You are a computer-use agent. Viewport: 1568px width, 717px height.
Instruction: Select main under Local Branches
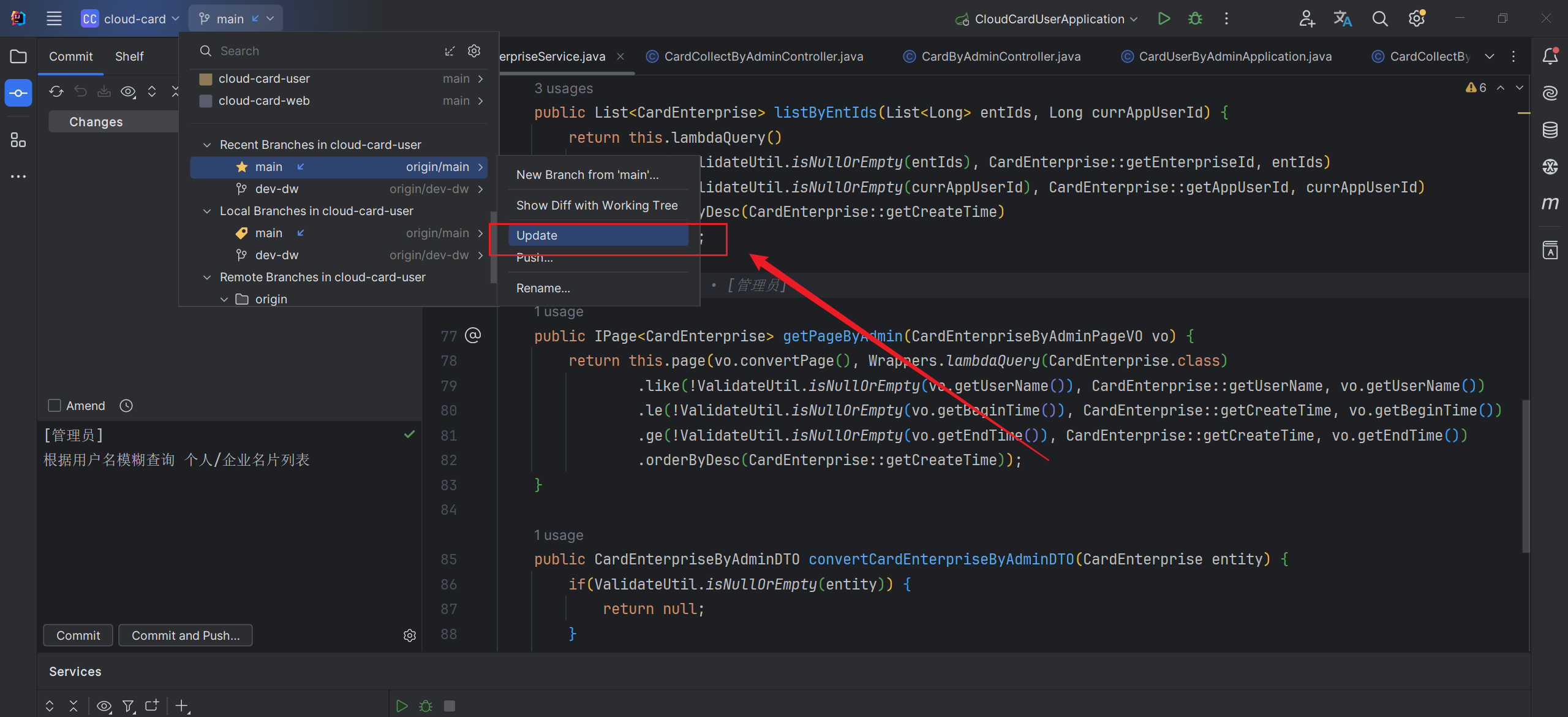coord(340,233)
